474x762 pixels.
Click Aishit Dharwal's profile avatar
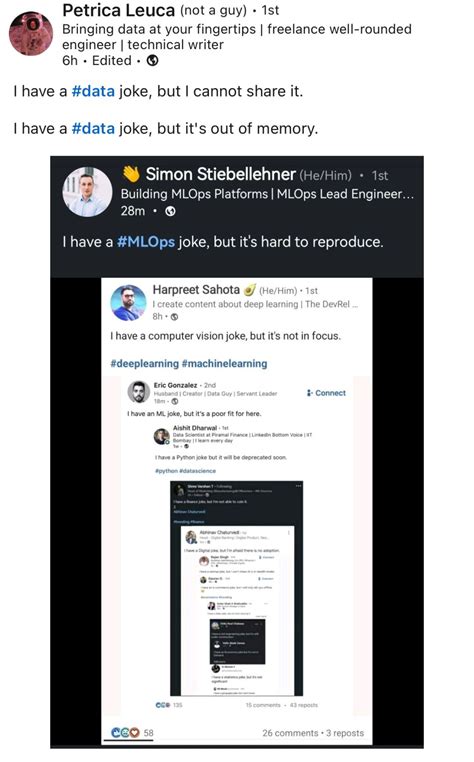point(162,436)
